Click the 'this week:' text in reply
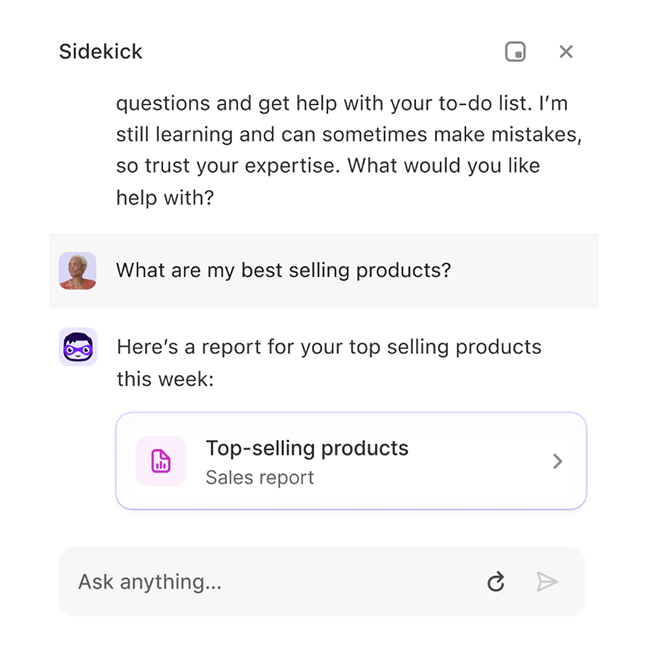This screenshot has height=648, width=645. point(165,380)
